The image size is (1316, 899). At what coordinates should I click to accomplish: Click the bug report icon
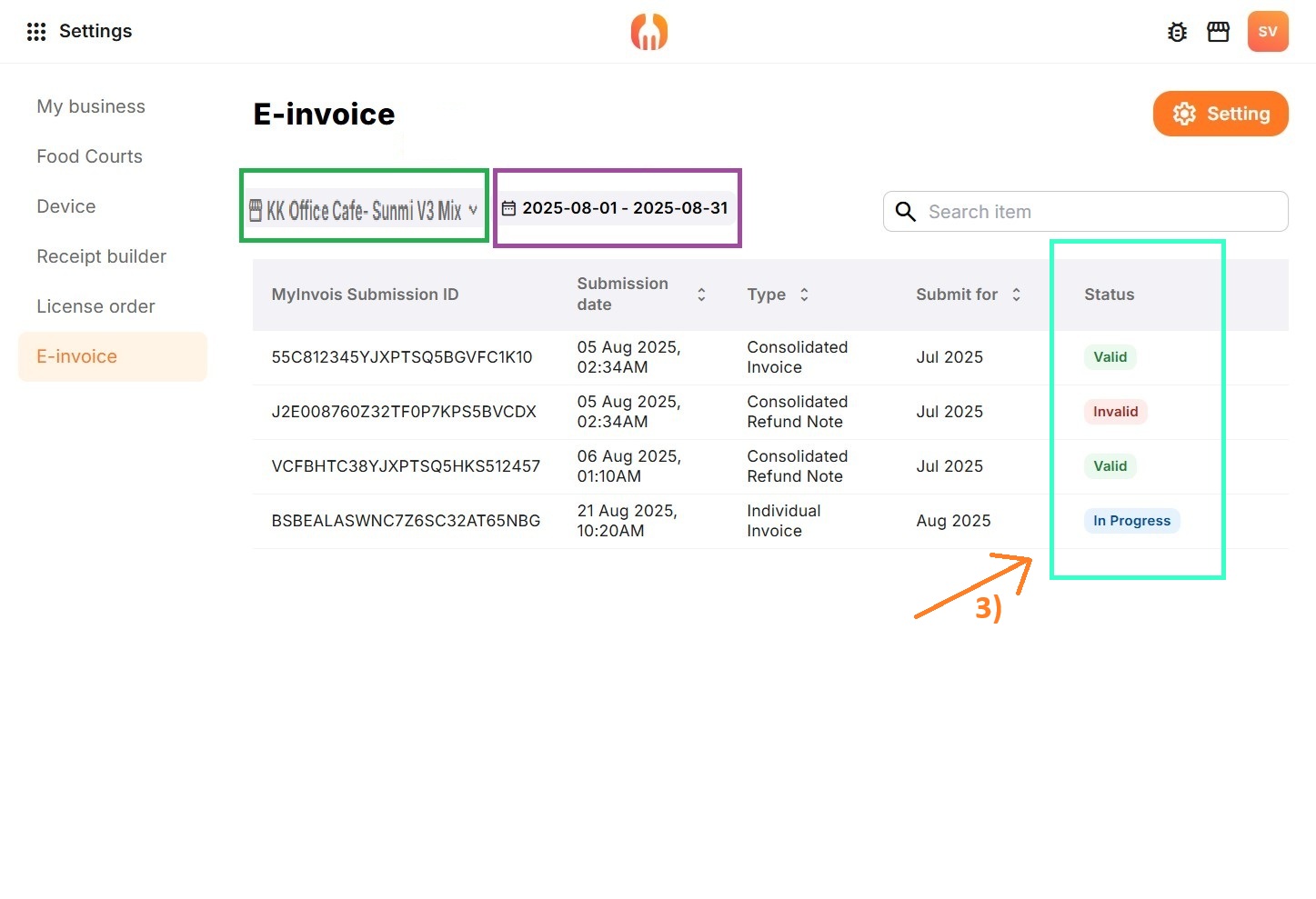[x=1177, y=32]
